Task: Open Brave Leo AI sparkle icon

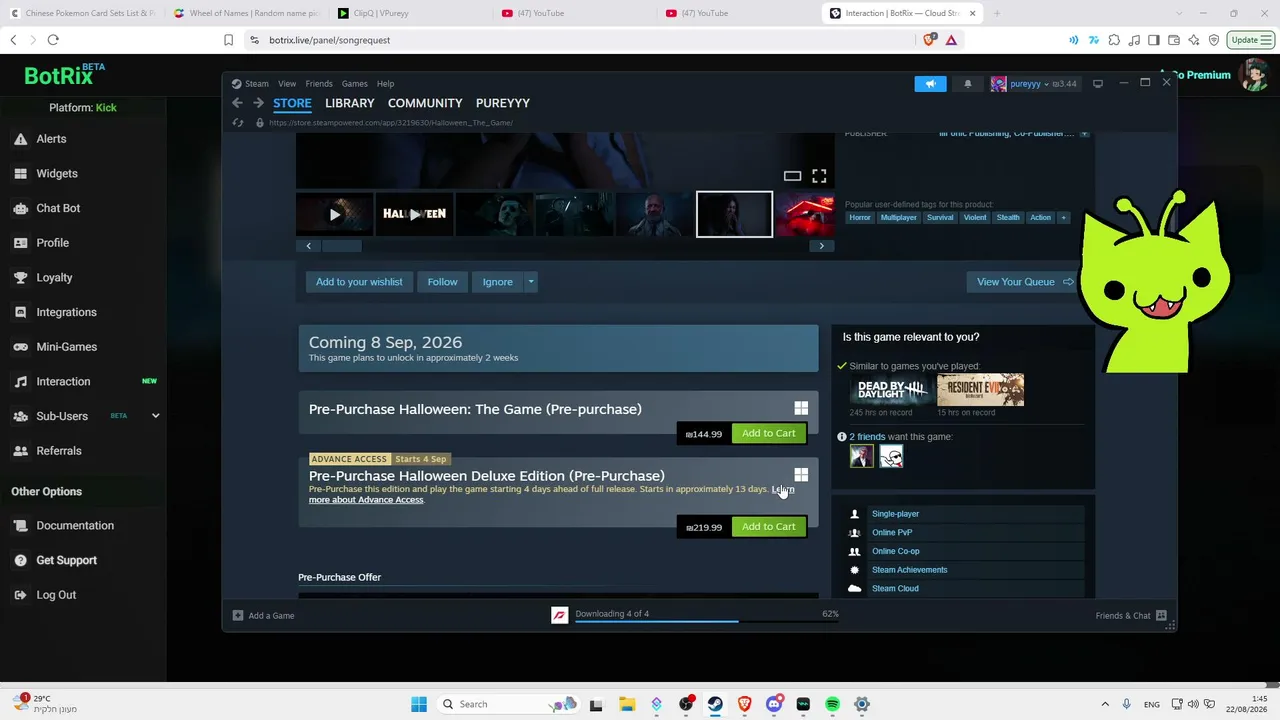Action: (x=1194, y=40)
